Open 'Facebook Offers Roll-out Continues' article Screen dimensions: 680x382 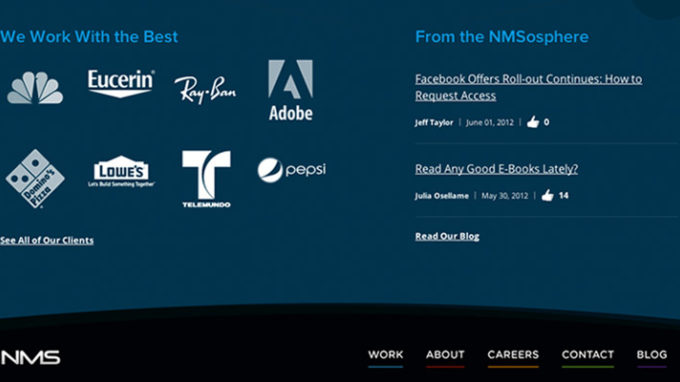click(529, 87)
